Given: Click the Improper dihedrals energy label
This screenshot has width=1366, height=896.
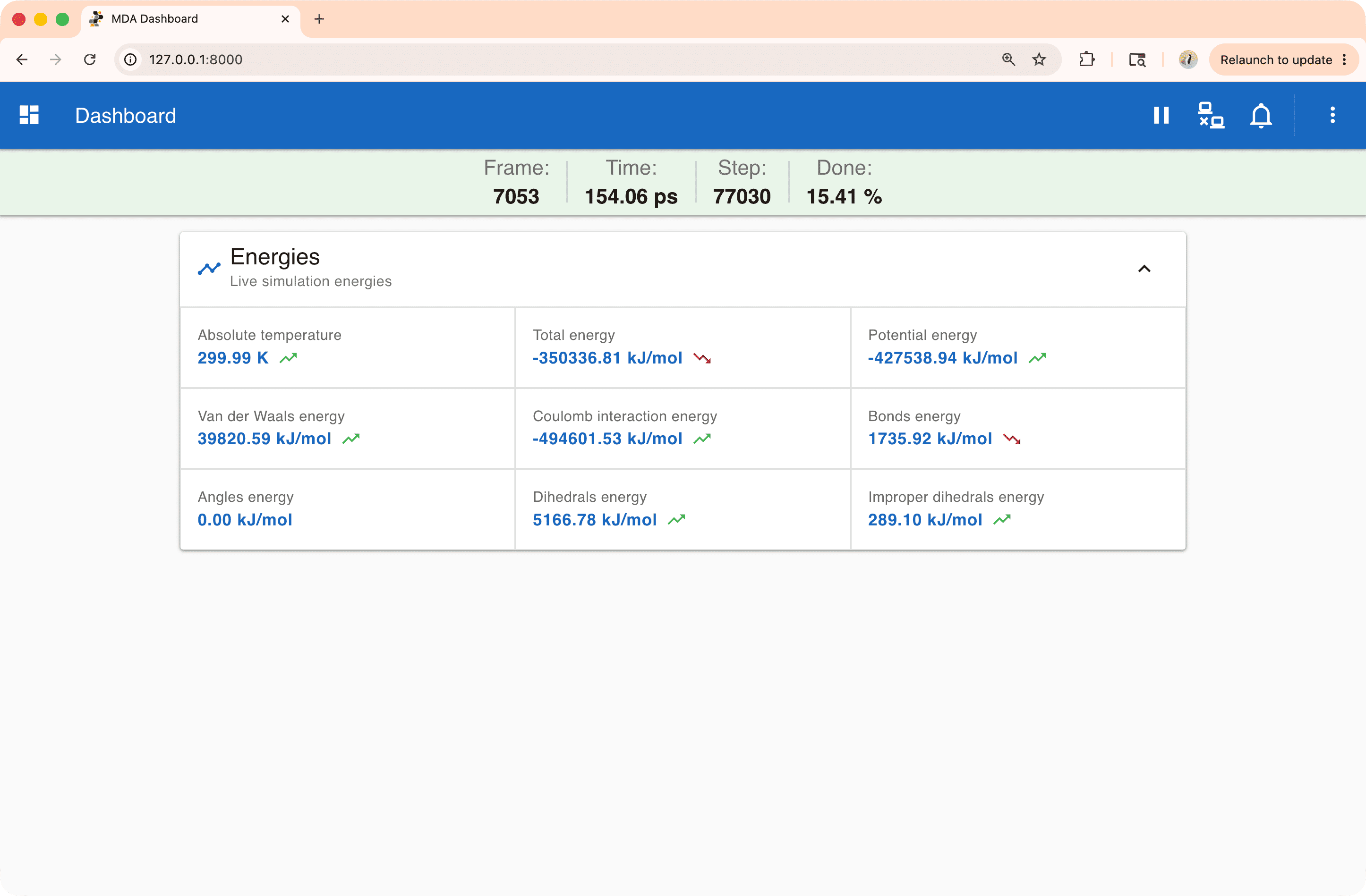Looking at the screenshot, I should tap(956, 497).
